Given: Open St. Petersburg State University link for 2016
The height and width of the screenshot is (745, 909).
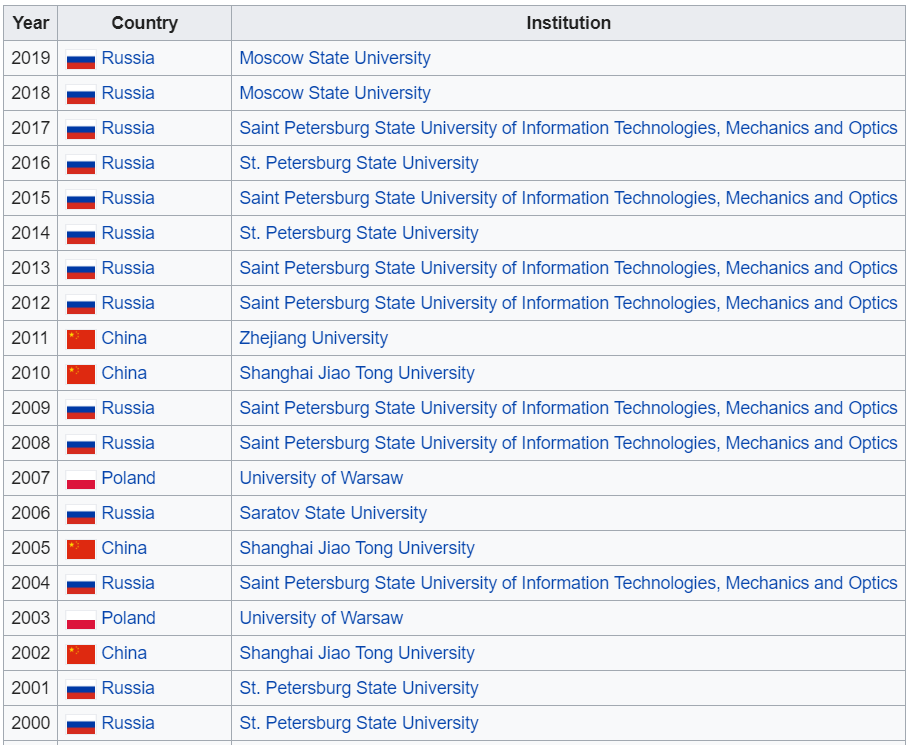Looking at the screenshot, I should pyautogui.click(x=359, y=163).
